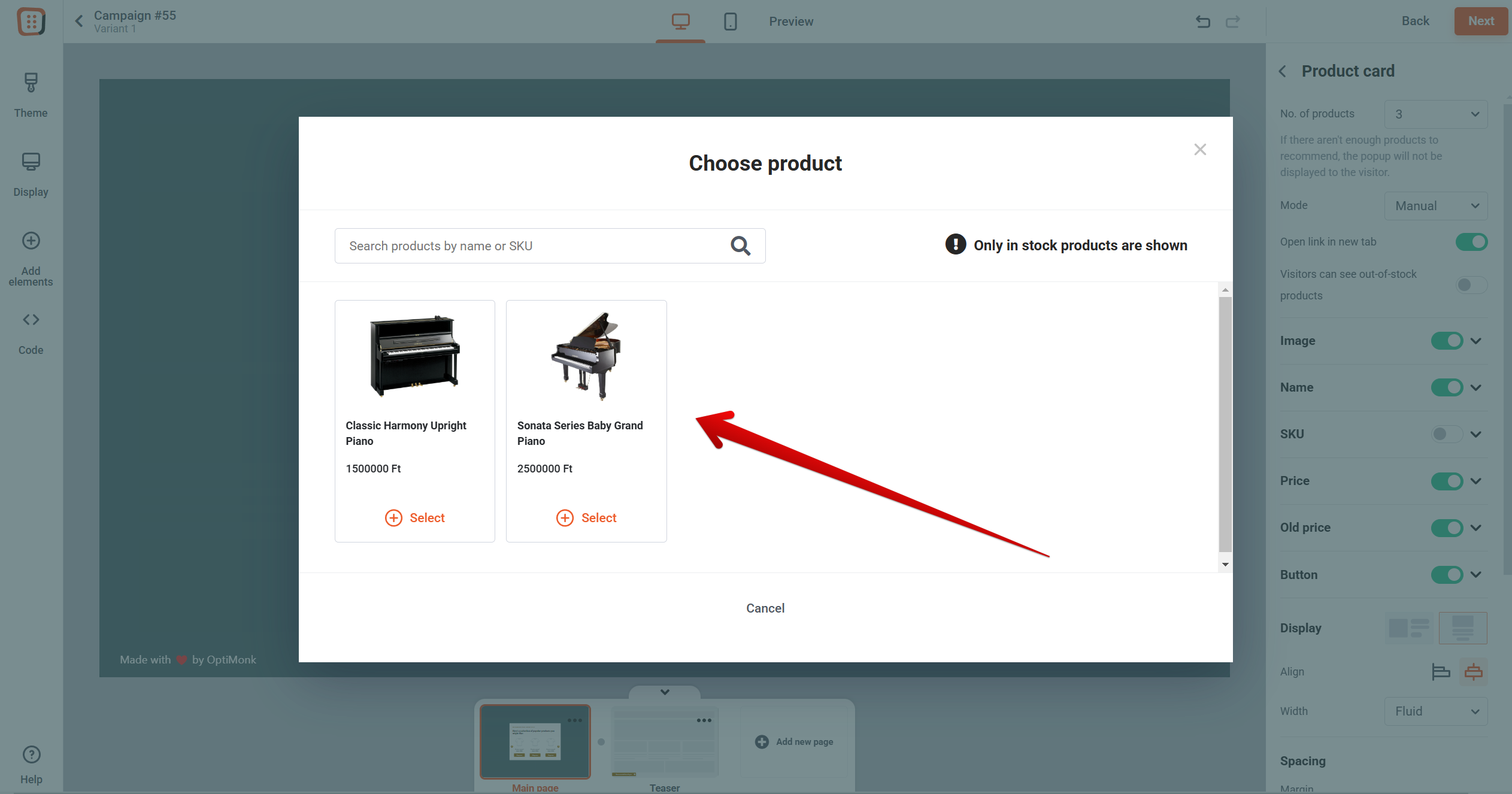Open the Mode Manual dropdown
The width and height of the screenshot is (1512, 794).
coord(1435,205)
